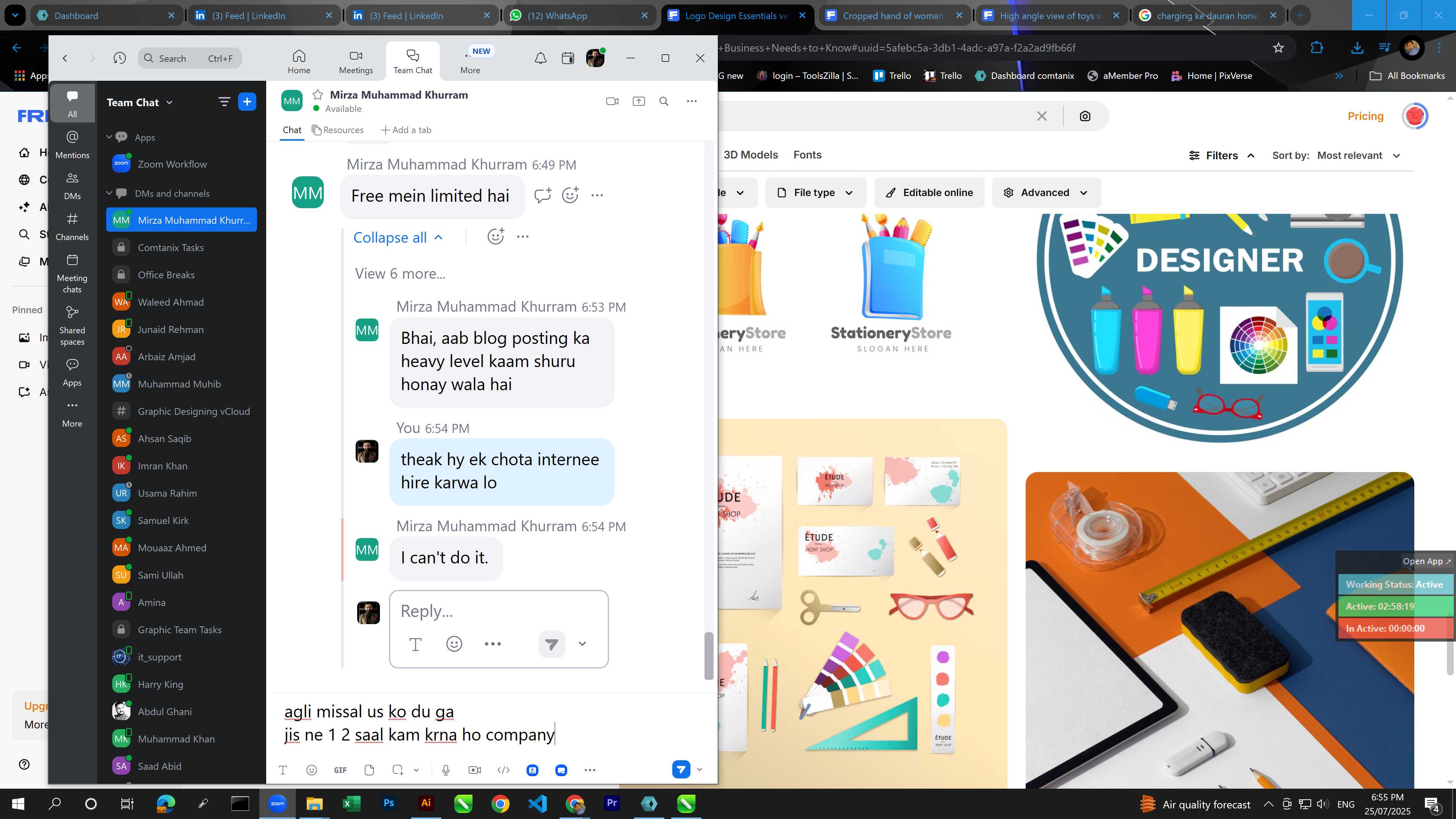
Task: Switch to Meetings tab in Zoom
Action: coord(356,61)
